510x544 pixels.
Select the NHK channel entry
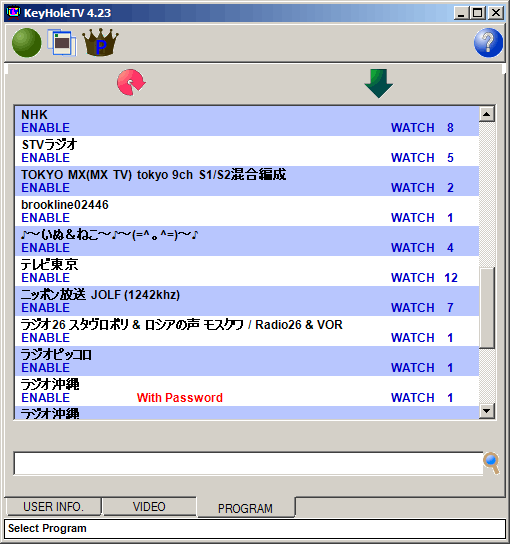247,121
